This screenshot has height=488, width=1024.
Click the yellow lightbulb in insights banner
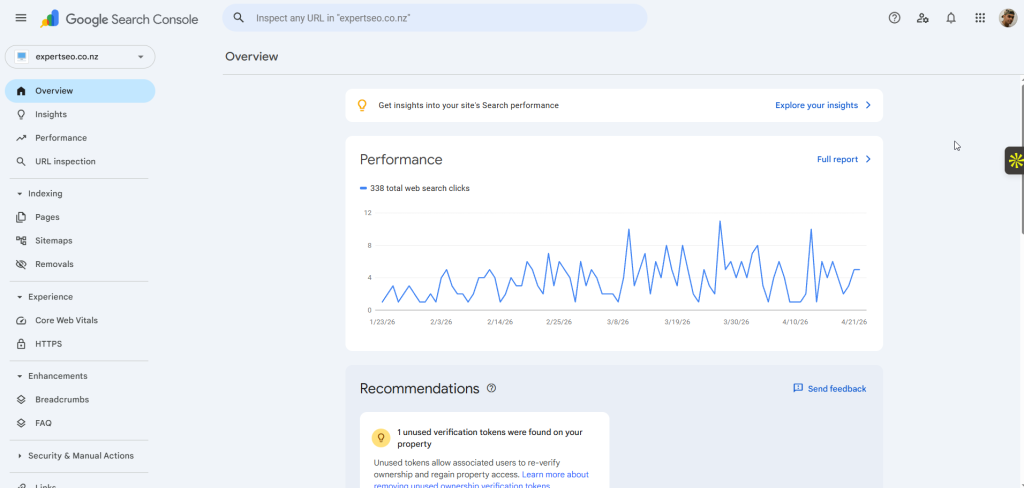click(362, 105)
